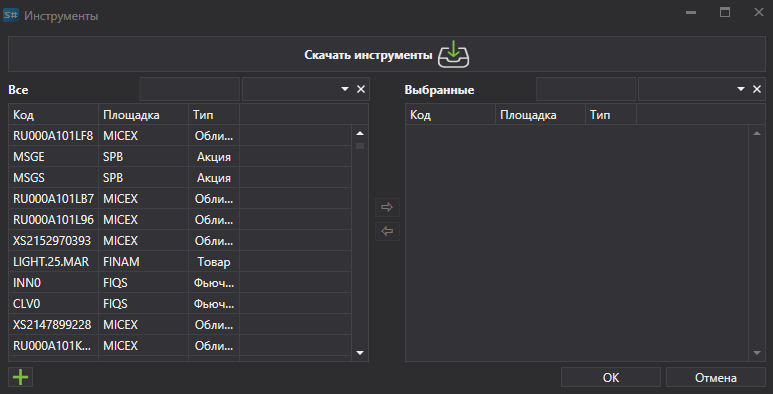Minimize the Инструменты window
This screenshot has width=773, height=394.
pos(691,12)
